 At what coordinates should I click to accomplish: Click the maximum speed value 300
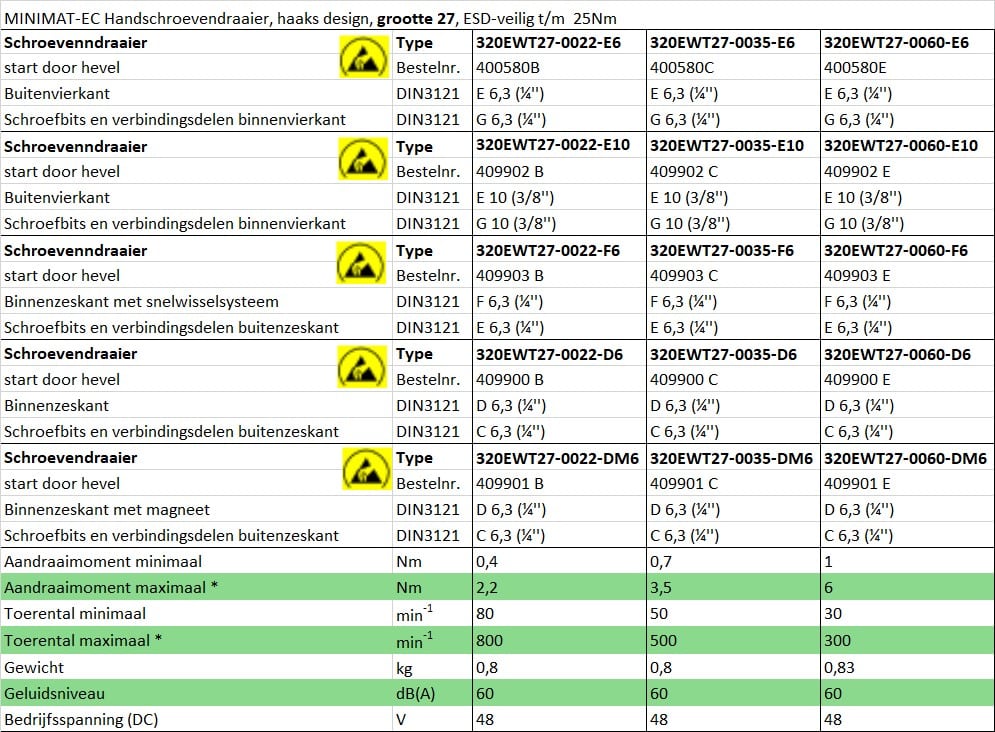[837, 641]
